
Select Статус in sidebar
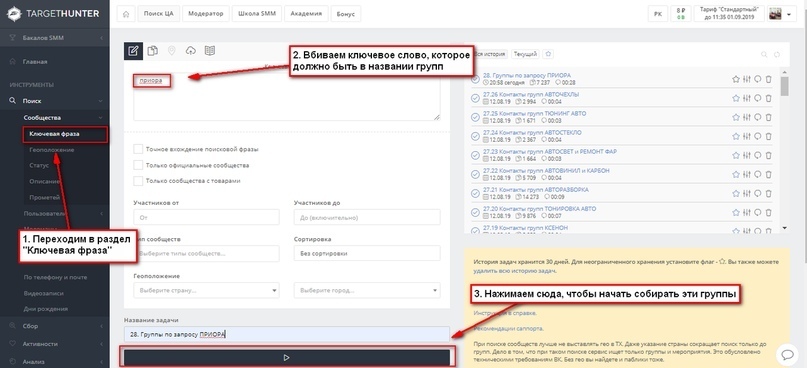click(x=39, y=166)
